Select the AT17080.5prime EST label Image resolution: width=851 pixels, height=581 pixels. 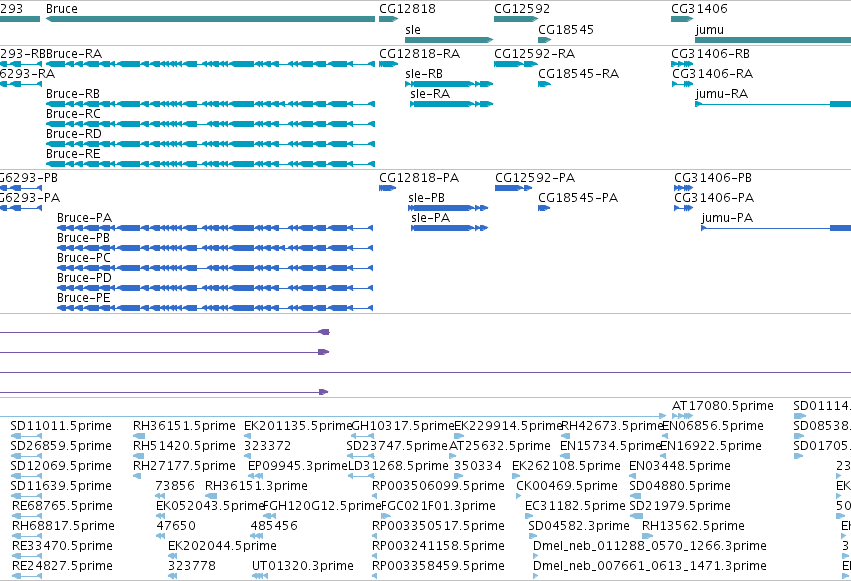pyautogui.click(x=723, y=406)
